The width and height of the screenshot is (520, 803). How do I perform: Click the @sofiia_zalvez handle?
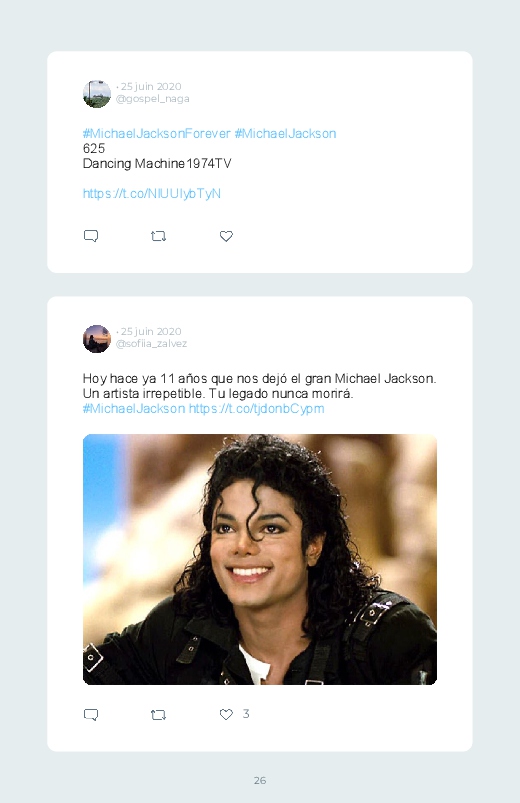151,344
